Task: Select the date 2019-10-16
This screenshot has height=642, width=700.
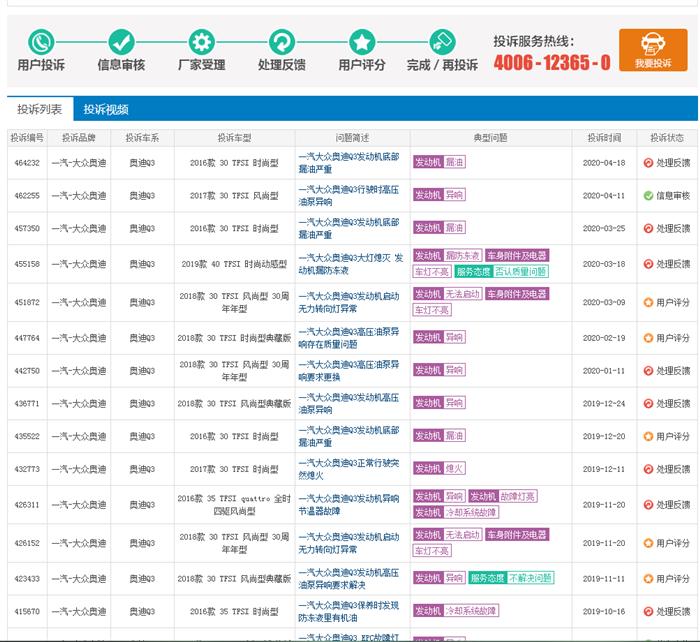Action: coord(604,611)
